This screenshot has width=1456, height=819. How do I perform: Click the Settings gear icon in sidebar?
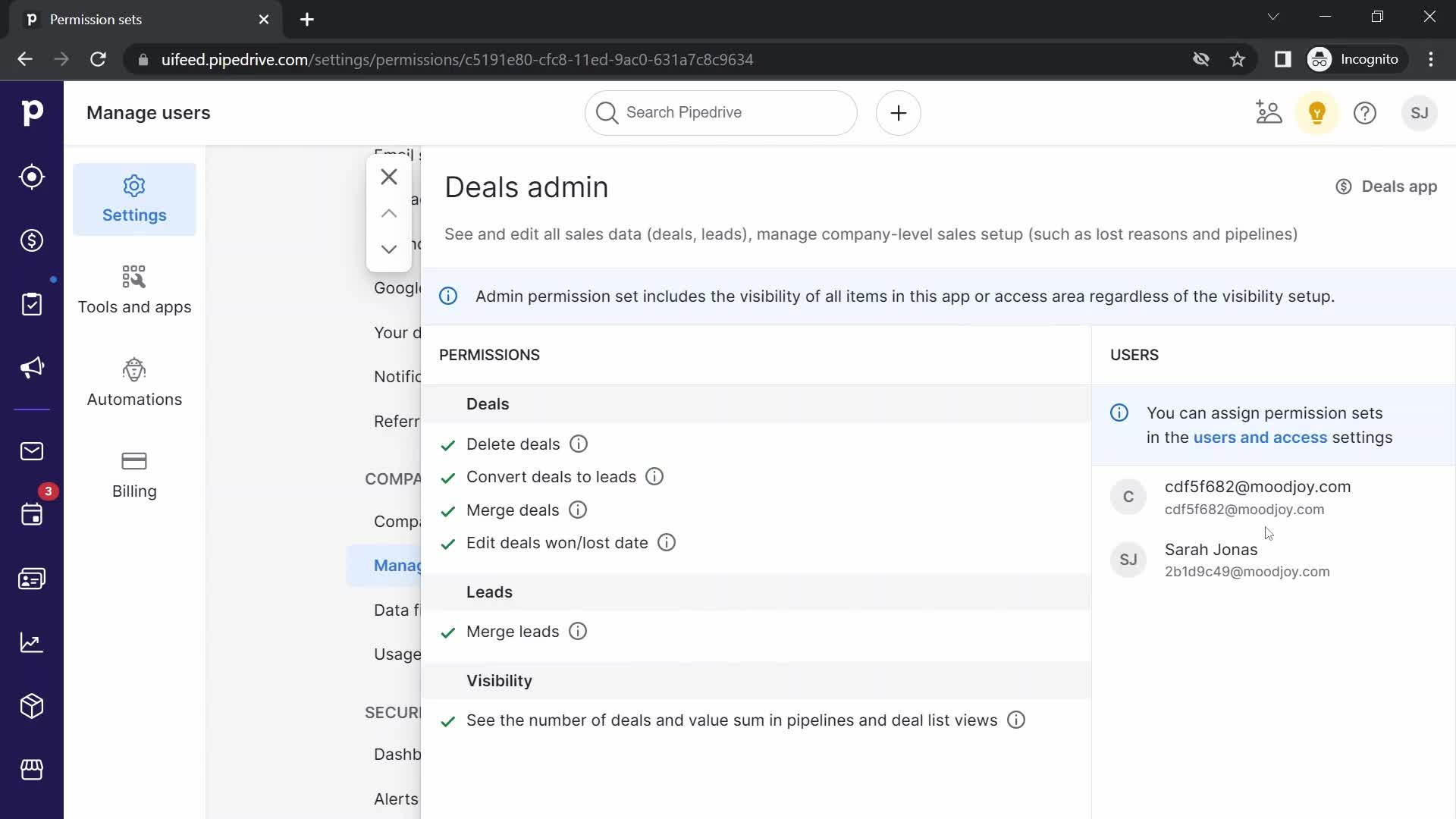click(134, 185)
